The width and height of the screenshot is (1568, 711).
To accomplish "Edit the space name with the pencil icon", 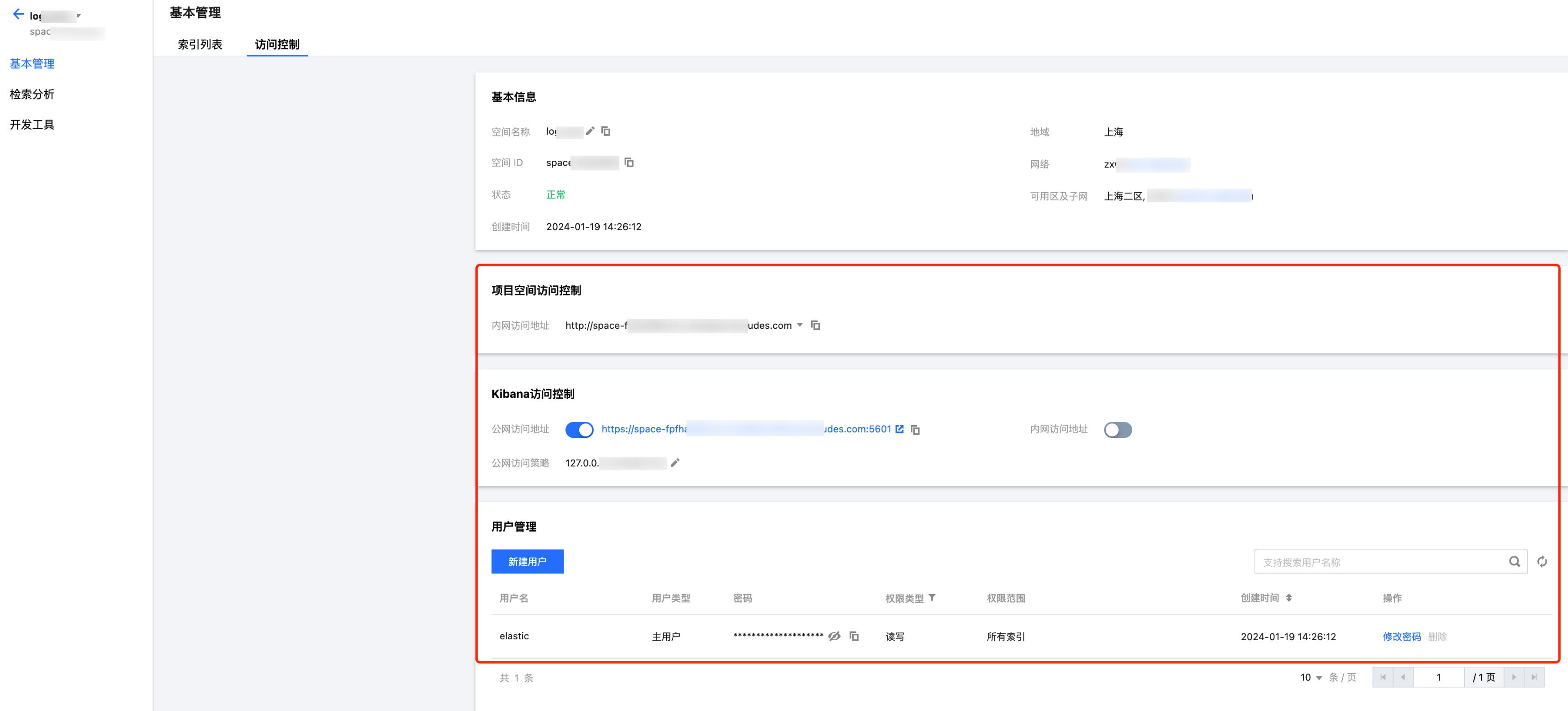I will tap(590, 131).
